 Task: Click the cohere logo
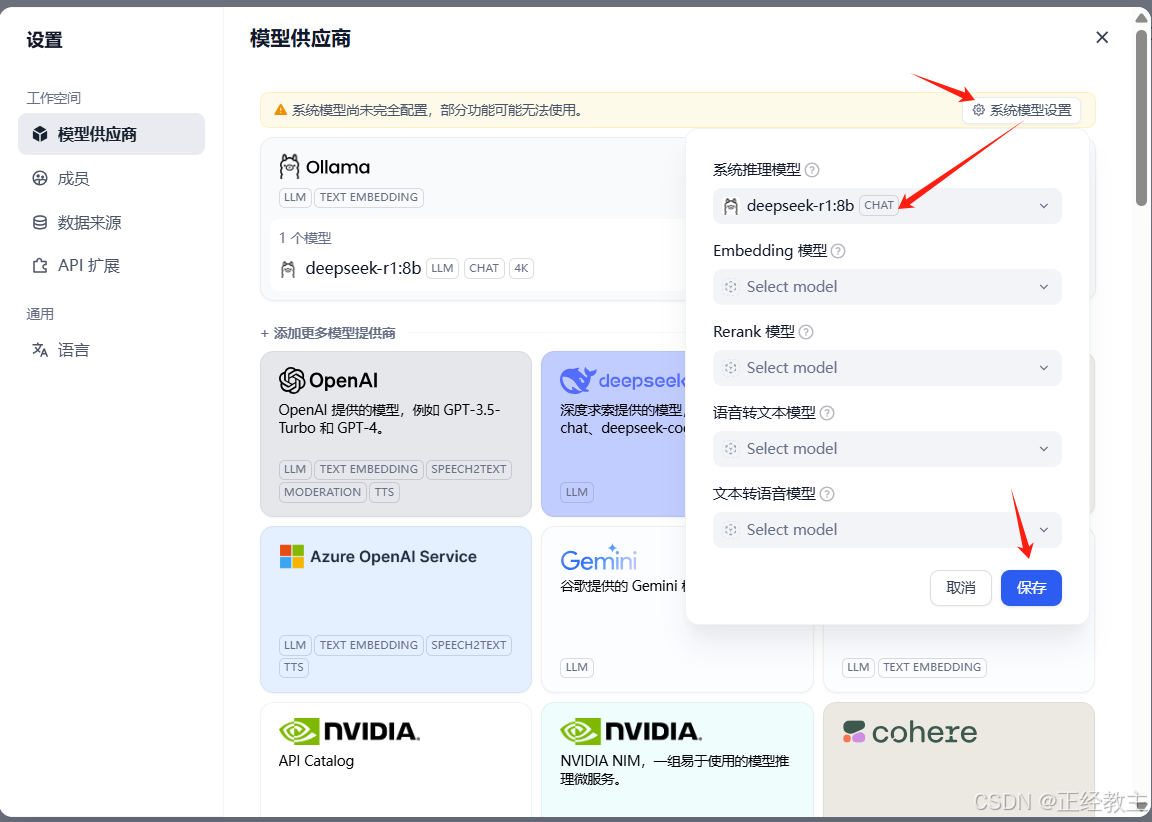pos(910,732)
